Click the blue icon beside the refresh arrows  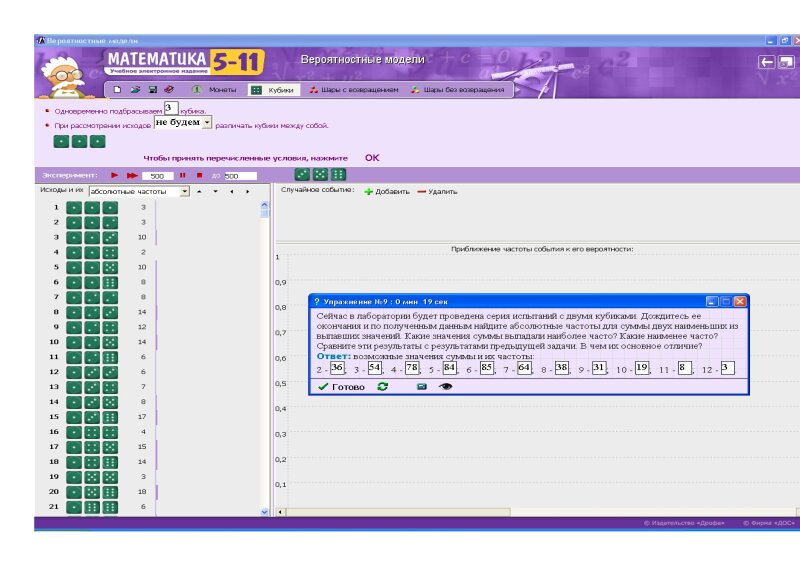421,386
